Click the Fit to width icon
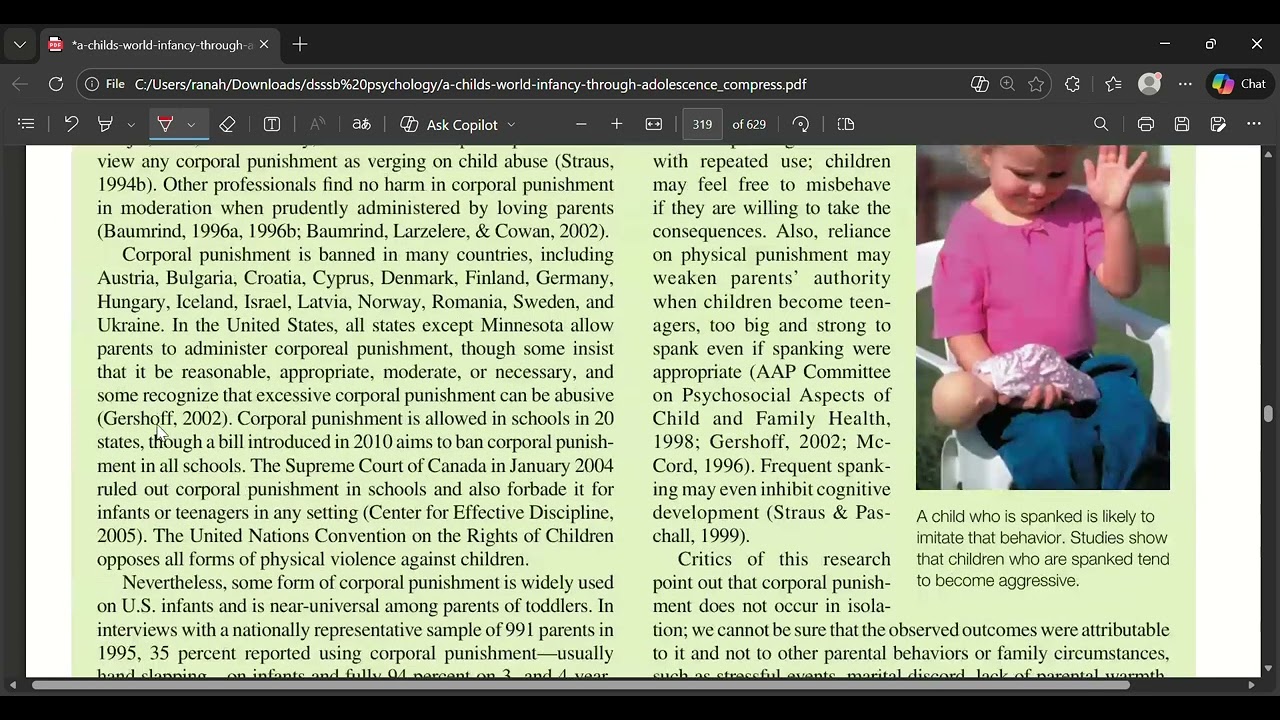Image resolution: width=1280 pixels, height=720 pixels. click(x=654, y=124)
